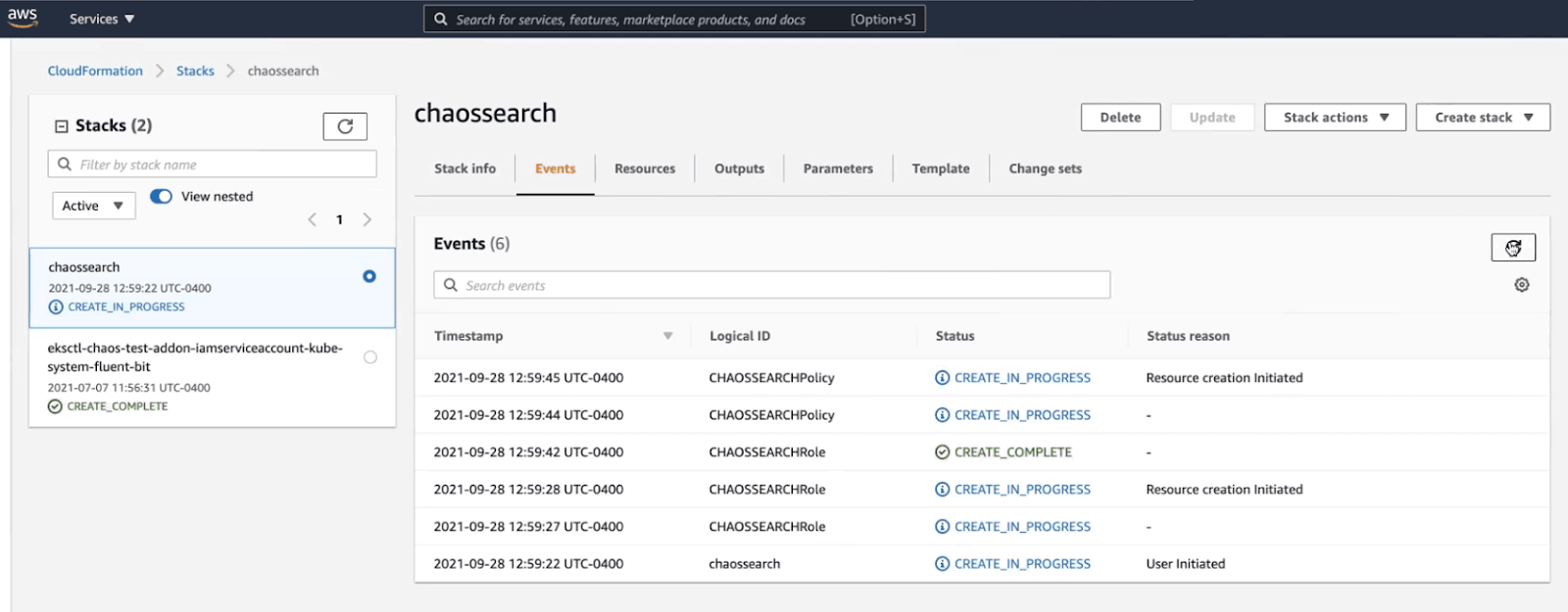This screenshot has width=1568, height=612.
Task: Click status info icon for 12:59:22 event
Action: 942,564
